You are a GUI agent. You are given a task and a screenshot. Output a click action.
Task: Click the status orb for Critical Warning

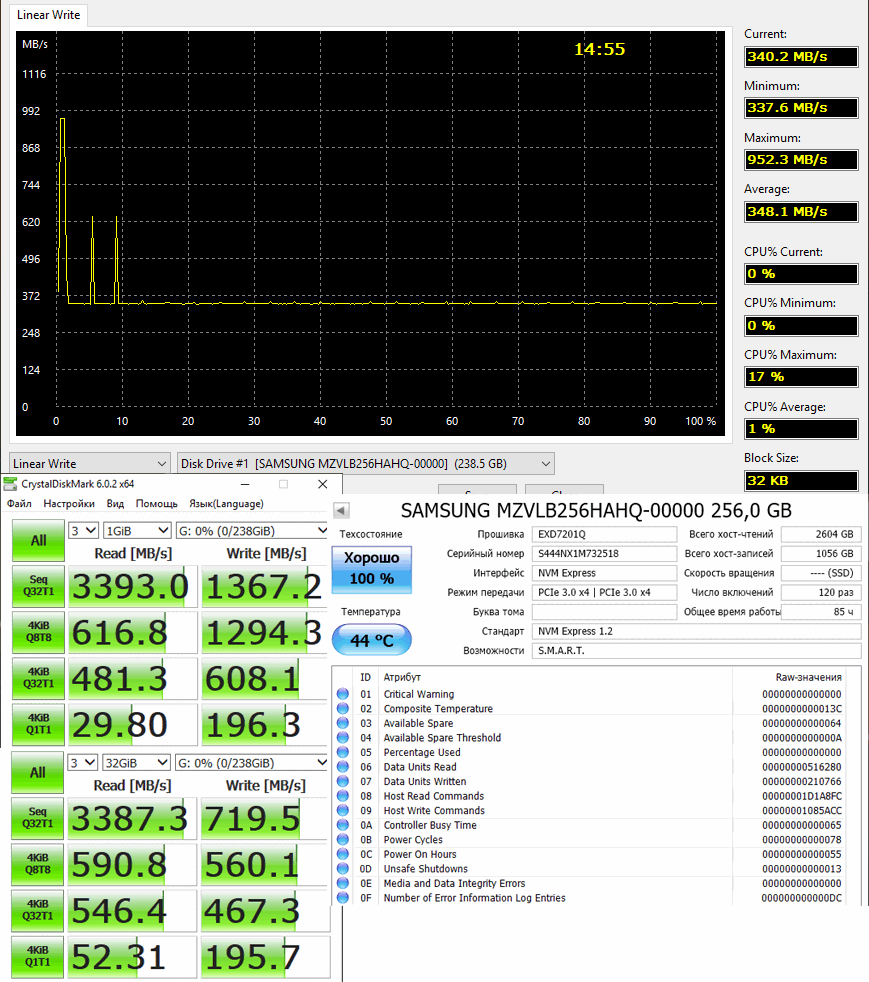[342, 694]
